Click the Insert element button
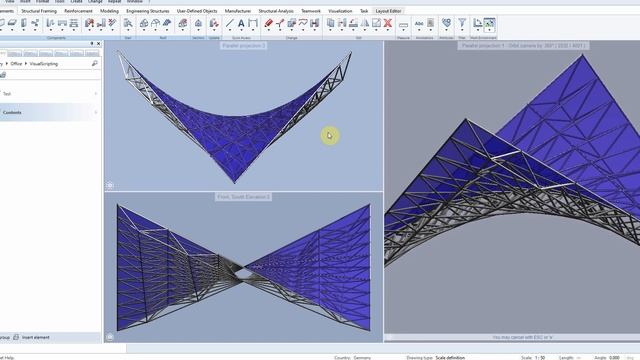Screen dimensions: 640x360 pos(36,337)
